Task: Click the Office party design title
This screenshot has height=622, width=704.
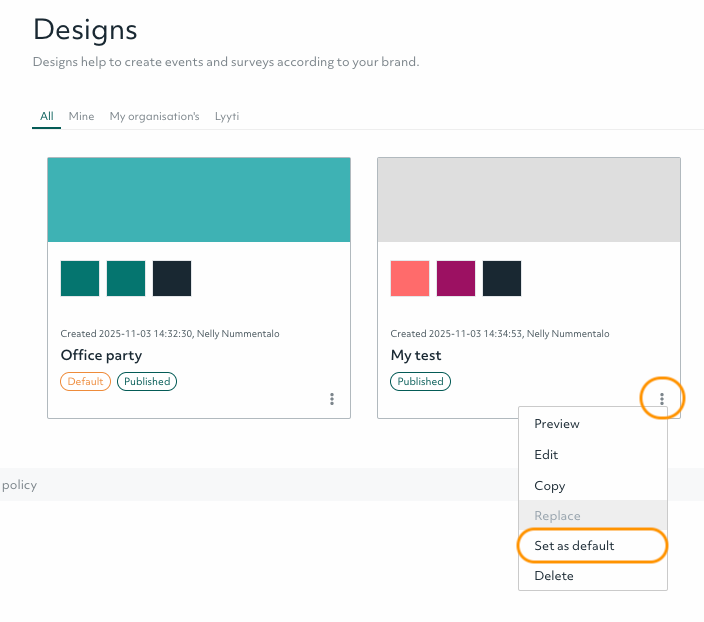Action: pyautogui.click(x=101, y=355)
